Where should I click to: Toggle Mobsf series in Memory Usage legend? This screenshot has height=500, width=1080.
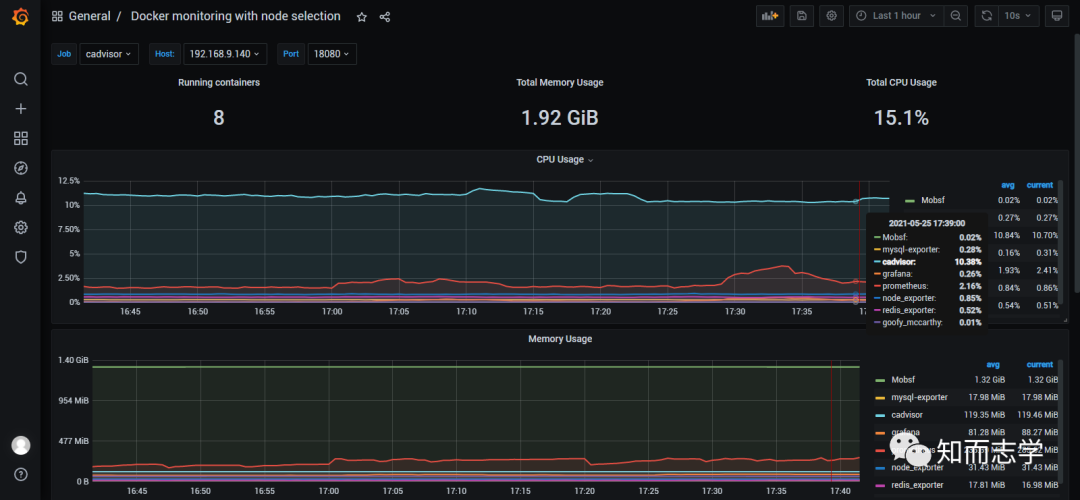(x=902, y=379)
